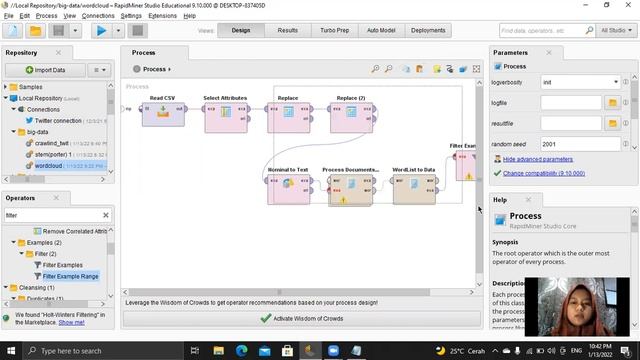Image resolution: width=640 pixels, height=360 pixels.
Task: Focus the global search field
Action: click(541, 31)
